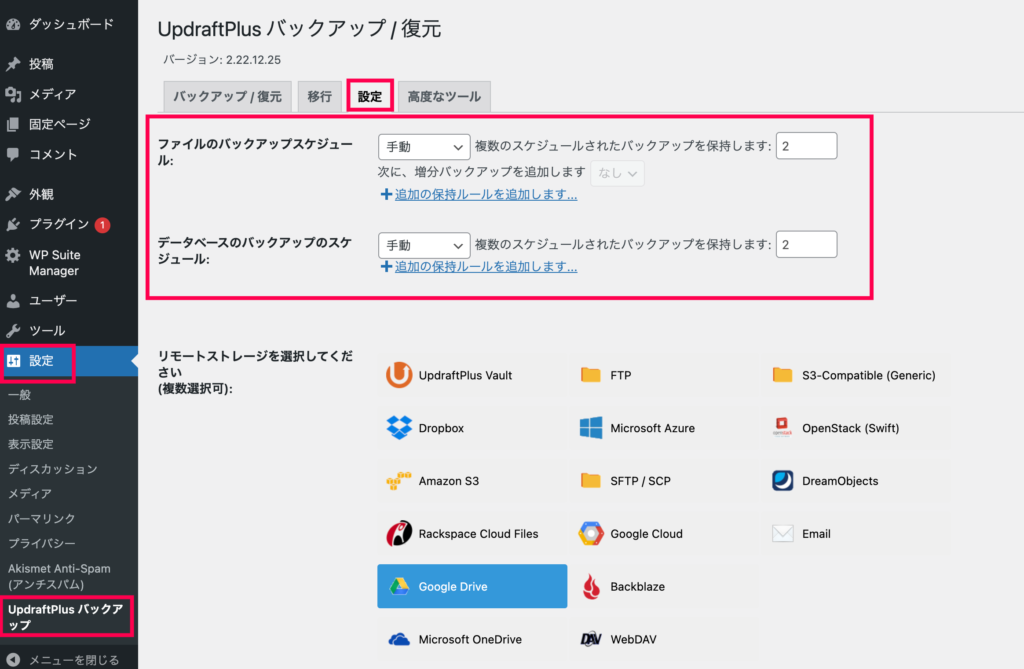The width and height of the screenshot is (1024, 669).
Task: Click file backup retention count field
Action: [x=807, y=146]
